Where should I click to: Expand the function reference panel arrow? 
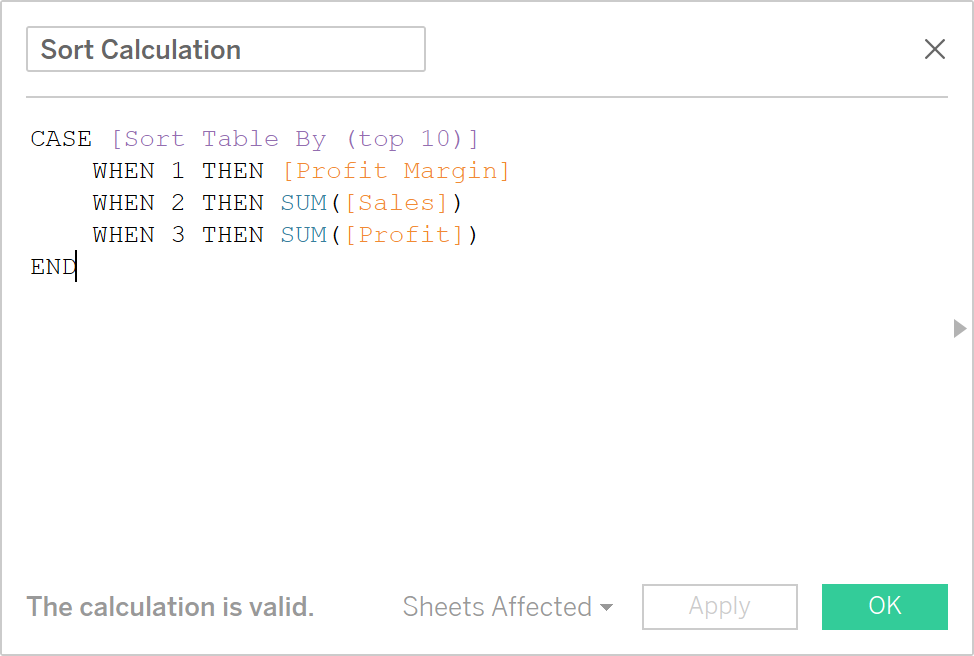959,328
